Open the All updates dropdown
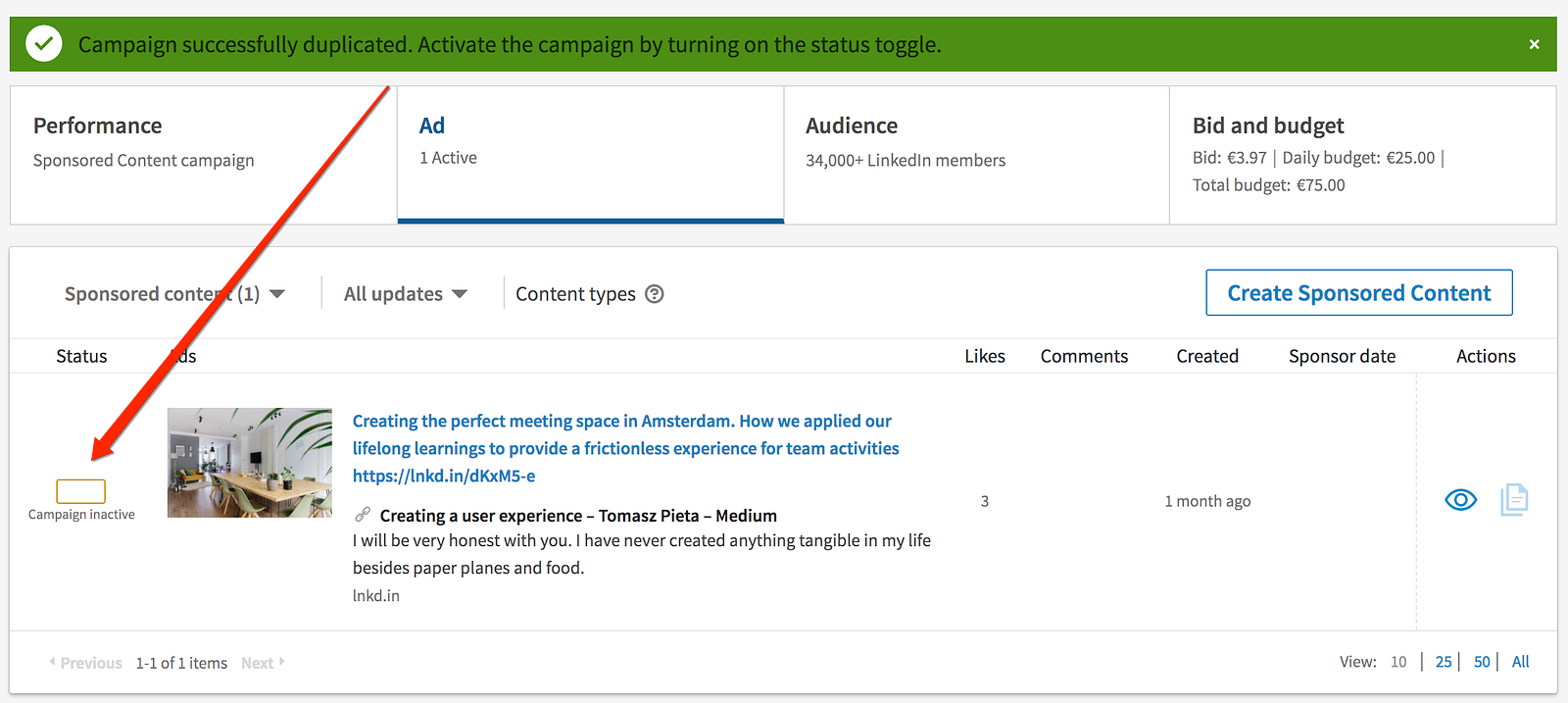This screenshot has height=703, width=1568. coord(405,294)
